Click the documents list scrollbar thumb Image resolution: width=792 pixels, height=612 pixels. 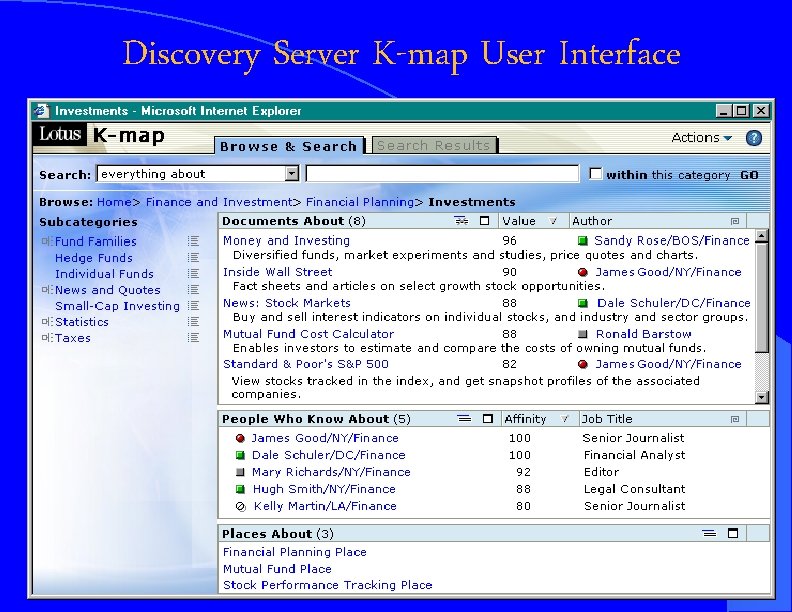tap(762, 297)
